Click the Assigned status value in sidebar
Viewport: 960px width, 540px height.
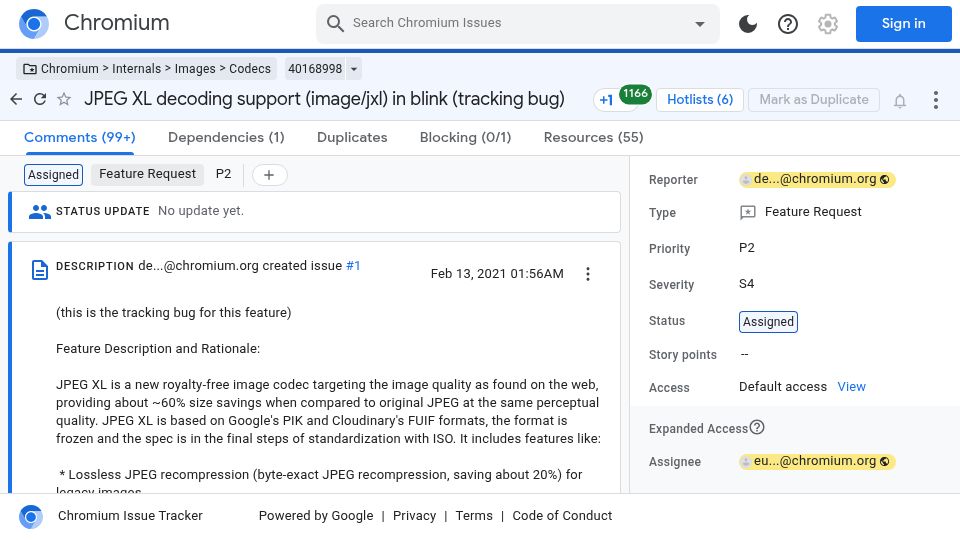point(768,322)
